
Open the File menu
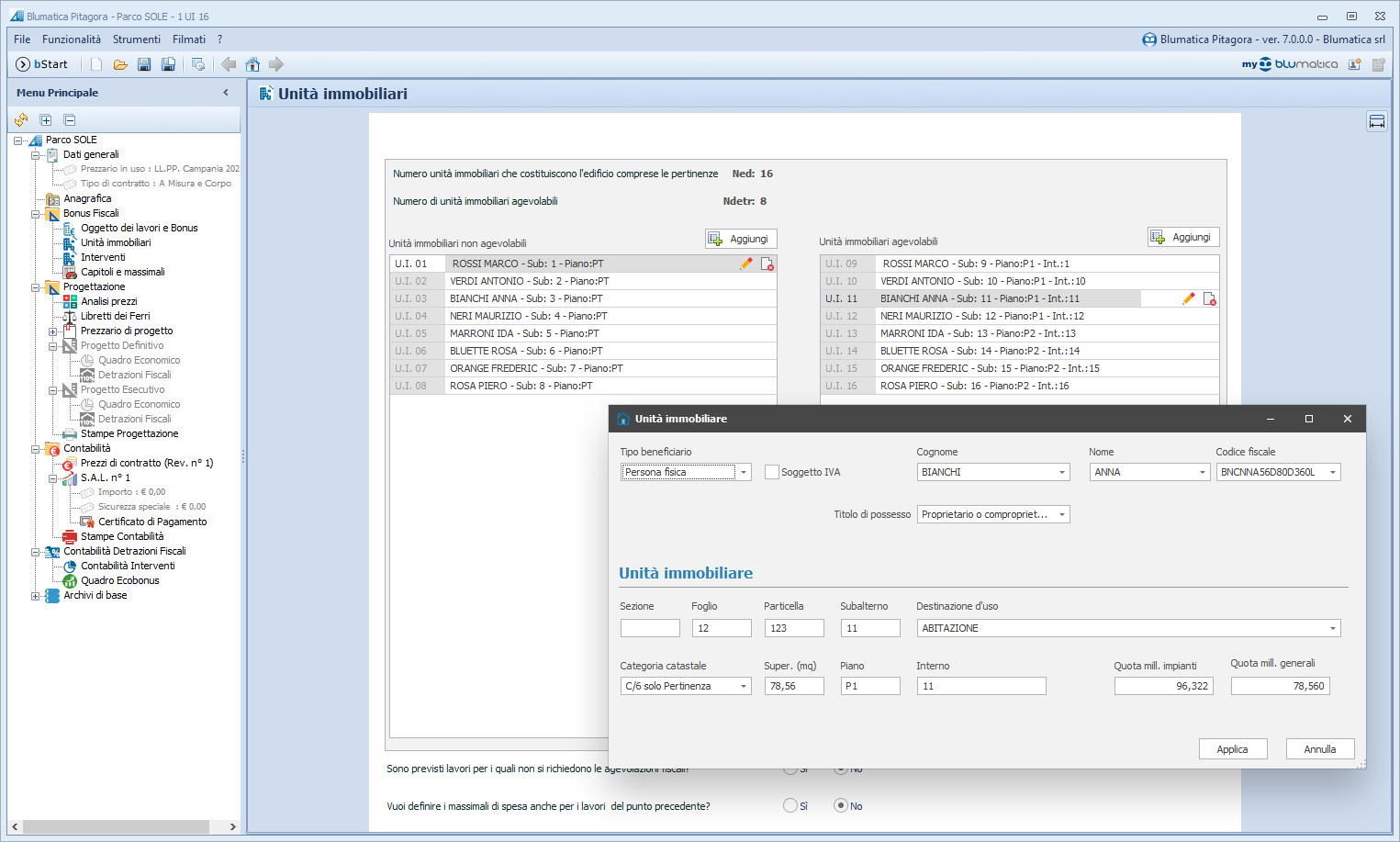click(22, 39)
